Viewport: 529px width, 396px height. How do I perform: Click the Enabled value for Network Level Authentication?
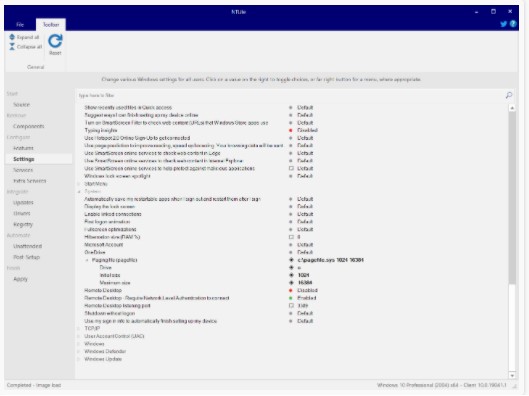coord(307,298)
